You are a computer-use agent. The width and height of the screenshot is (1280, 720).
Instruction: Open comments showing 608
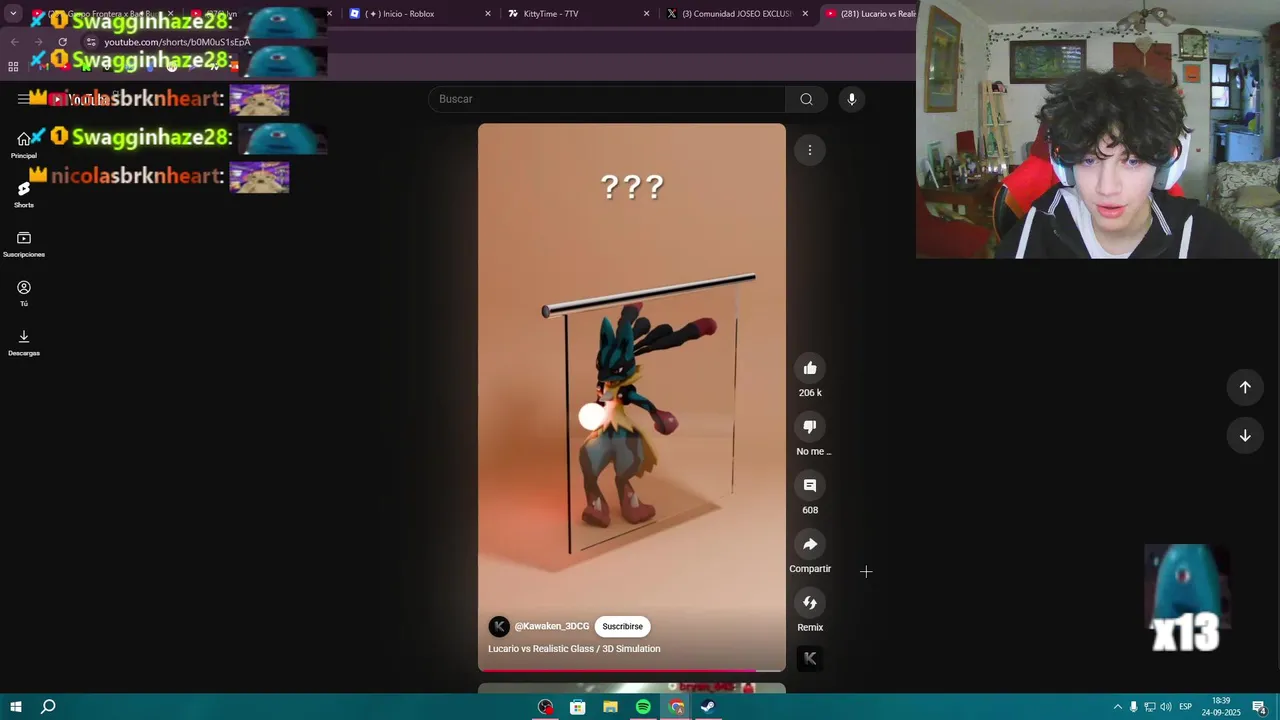(x=810, y=486)
